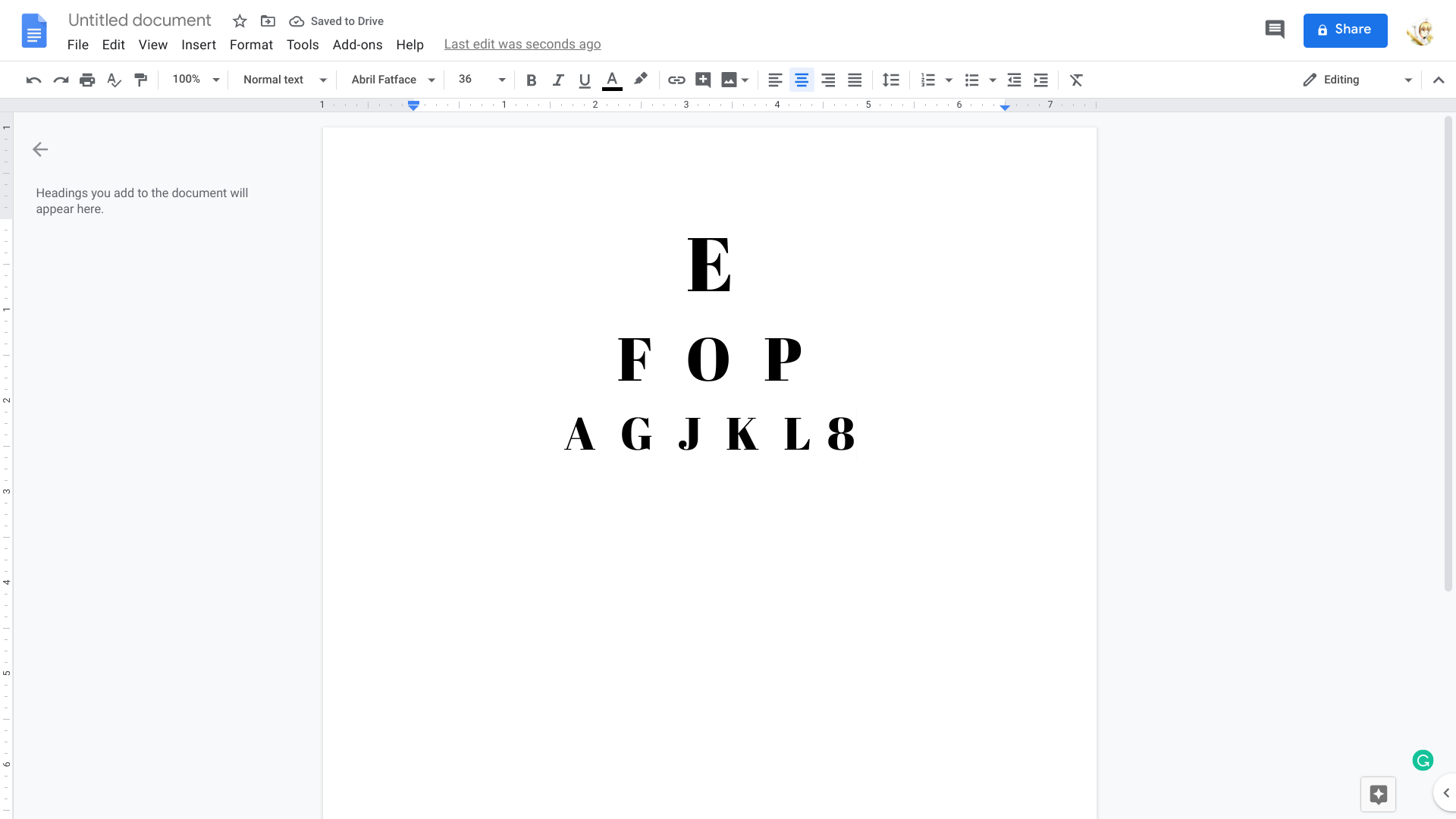Viewport: 1456px width, 819px height.
Task: Click the Add comment icon in toolbar
Action: 703,80
